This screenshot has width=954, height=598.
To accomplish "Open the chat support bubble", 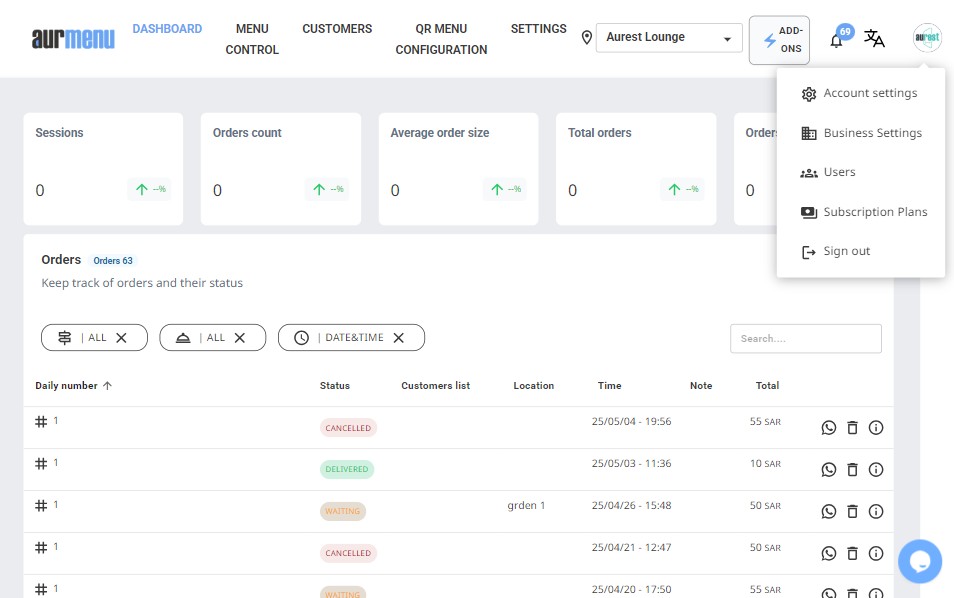I will pyautogui.click(x=919, y=561).
